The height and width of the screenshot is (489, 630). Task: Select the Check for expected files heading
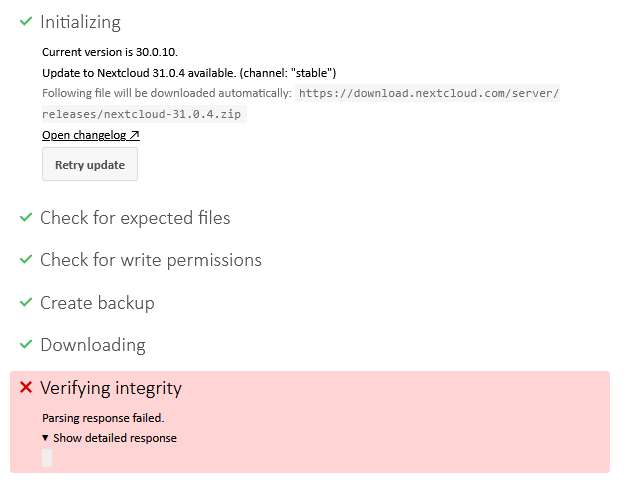pyautogui.click(x=135, y=218)
